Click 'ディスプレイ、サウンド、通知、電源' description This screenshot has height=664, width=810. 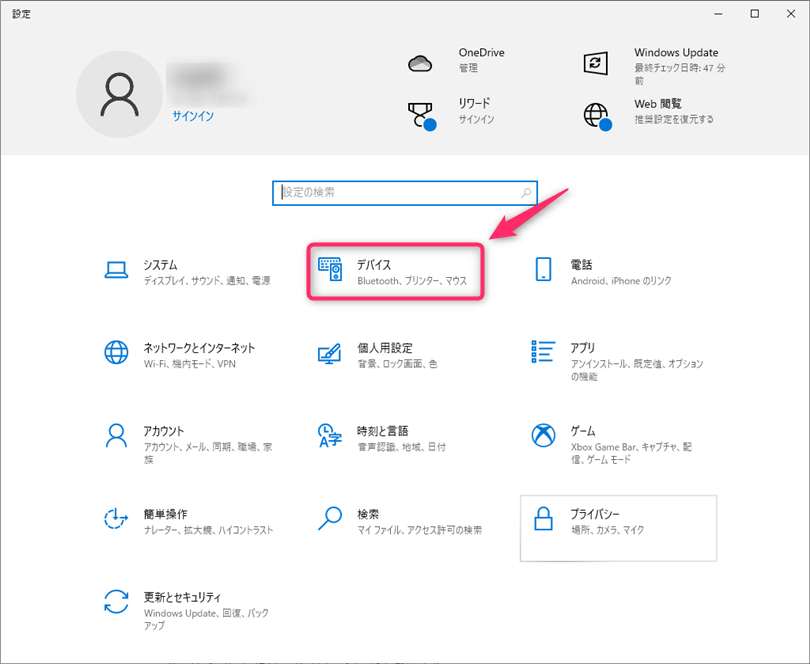(207, 281)
